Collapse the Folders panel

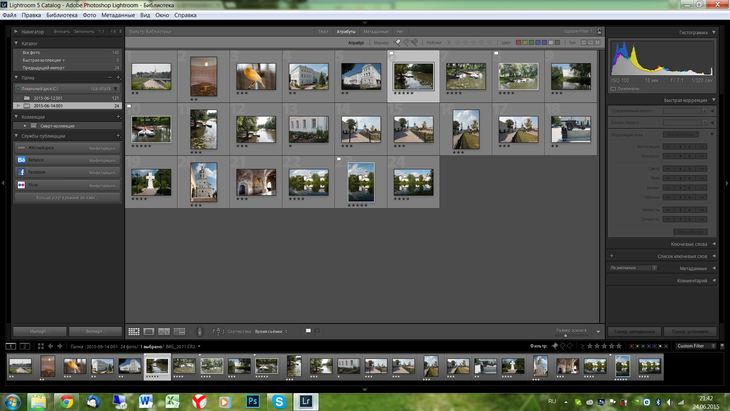16,78
